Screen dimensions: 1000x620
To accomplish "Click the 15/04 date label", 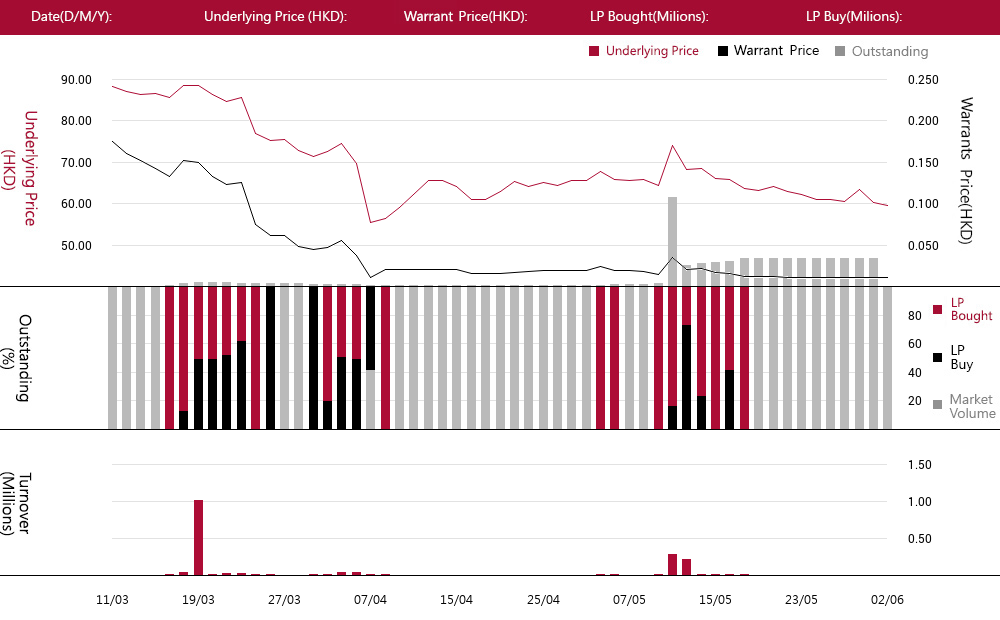I will click(x=457, y=600).
